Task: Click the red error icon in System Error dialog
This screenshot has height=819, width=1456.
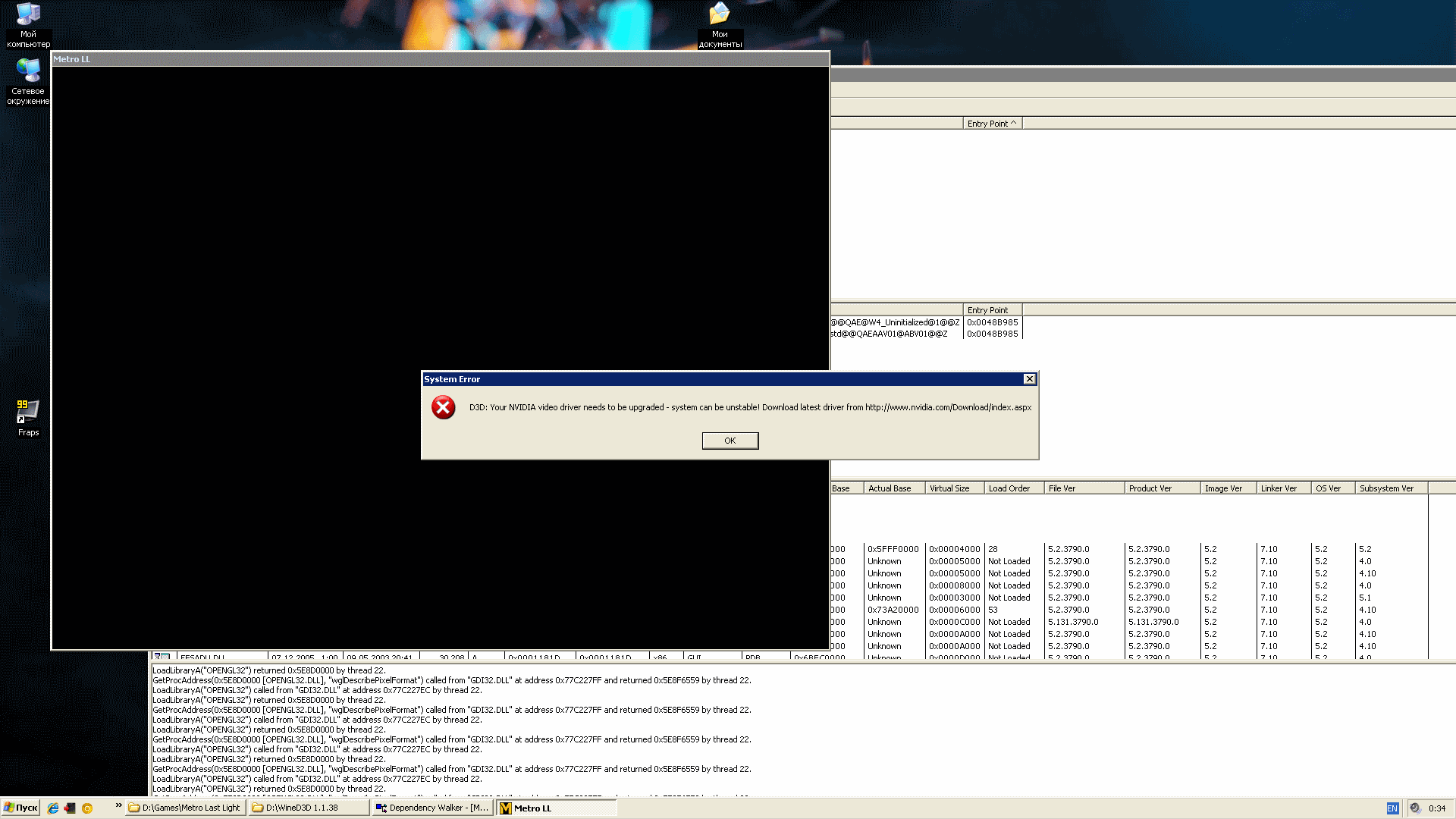Action: coord(444,407)
